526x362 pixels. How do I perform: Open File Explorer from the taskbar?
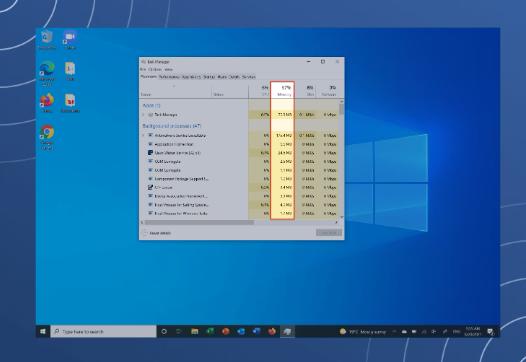(194, 331)
